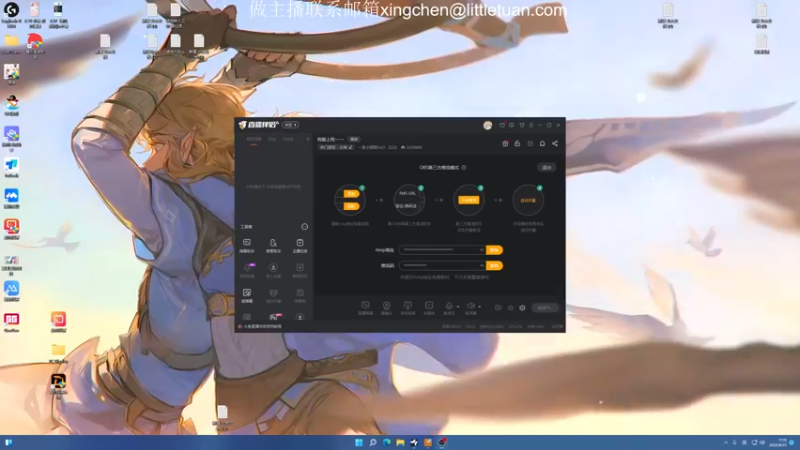Click the FMS URL step two circle
The width and height of the screenshot is (800, 450).
pos(409,200)
